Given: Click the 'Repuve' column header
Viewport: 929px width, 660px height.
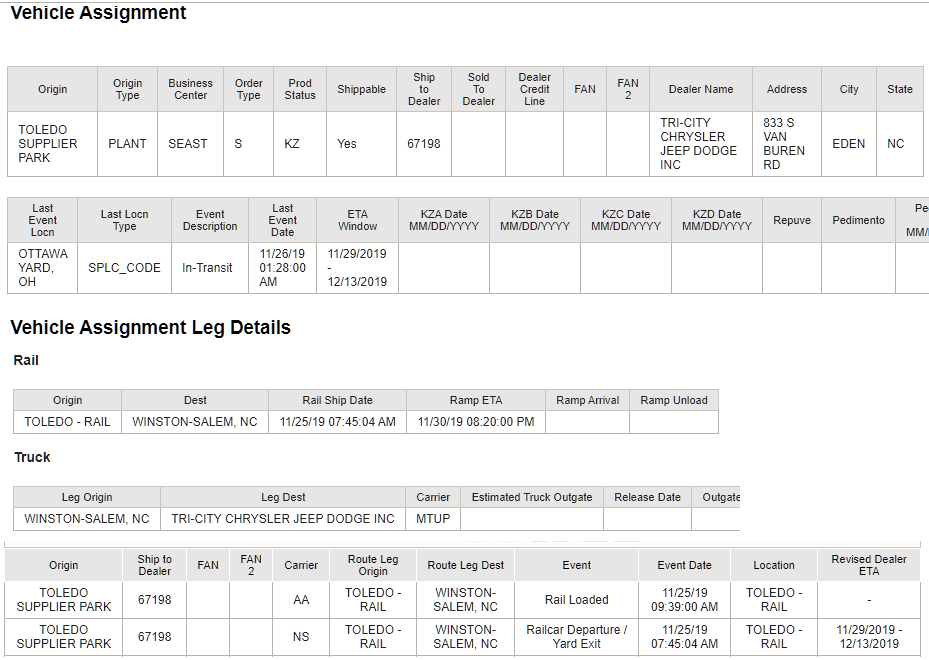Looking at the screenshot, I should click(x=792, y=220).
